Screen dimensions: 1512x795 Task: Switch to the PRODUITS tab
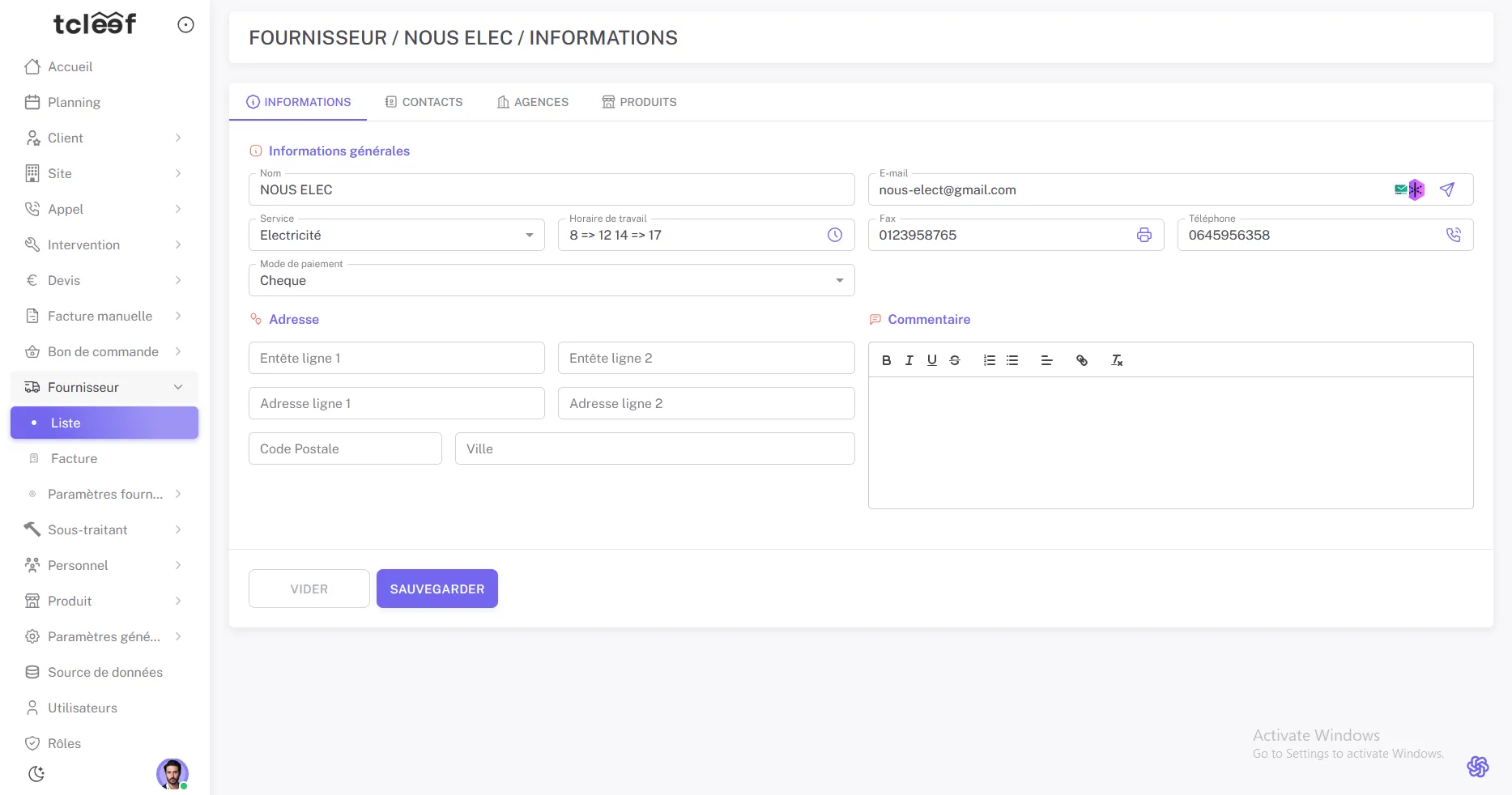coord(639,102)
